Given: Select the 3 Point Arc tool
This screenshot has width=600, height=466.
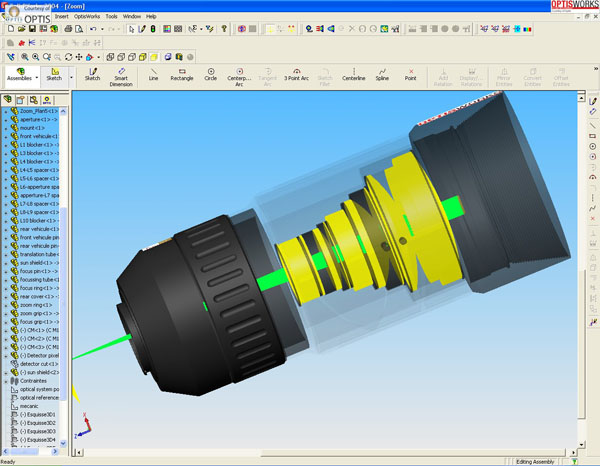Looking at the screenshot, I should click(x=296, y=75).
